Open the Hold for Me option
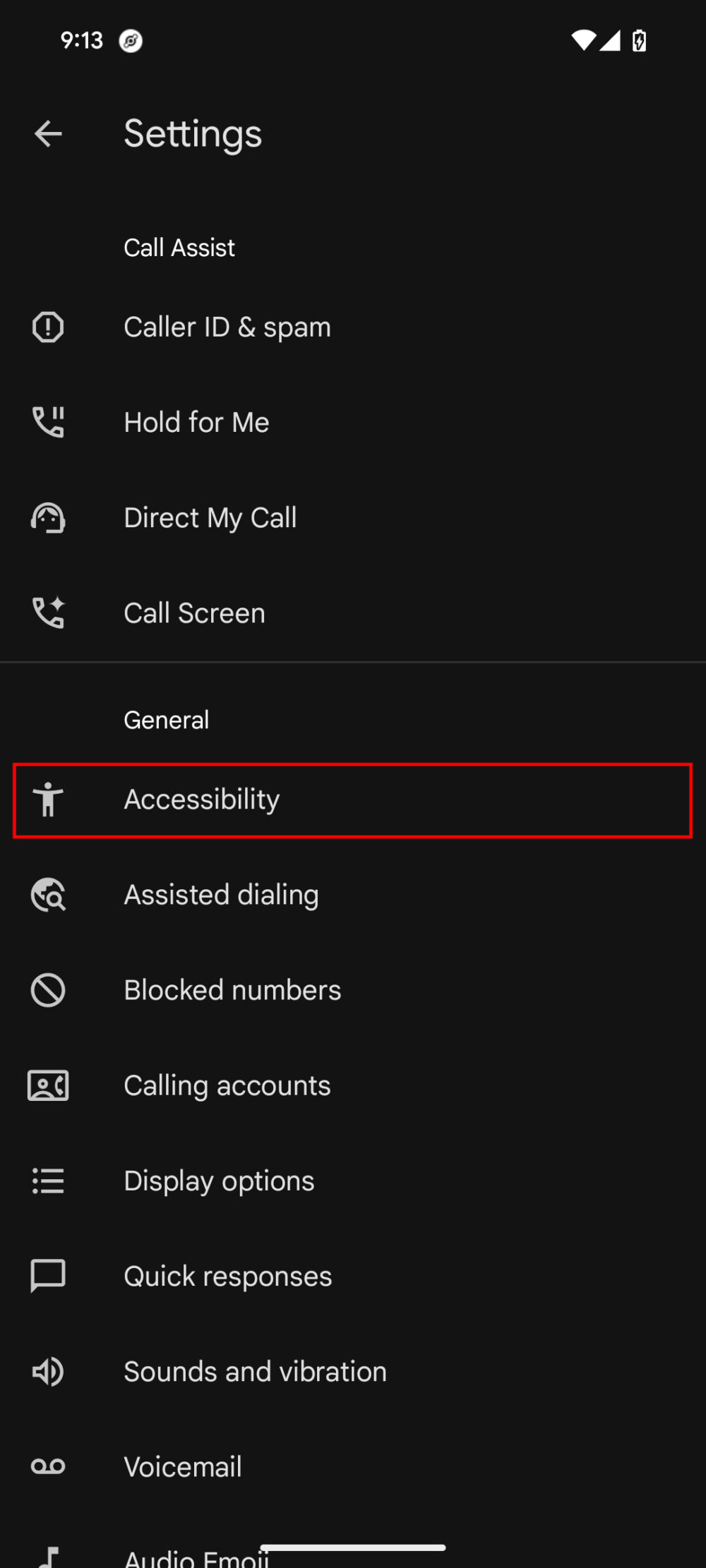Screen dimensions: 706x1568 196,422
